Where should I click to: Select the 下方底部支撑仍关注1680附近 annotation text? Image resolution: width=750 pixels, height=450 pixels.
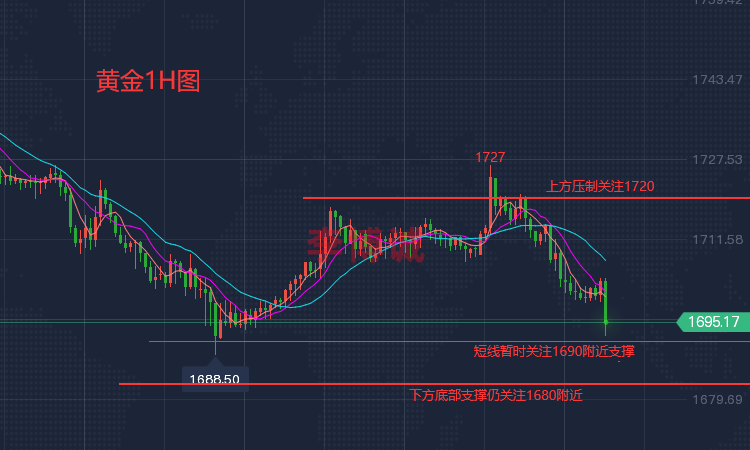point(496,395)
